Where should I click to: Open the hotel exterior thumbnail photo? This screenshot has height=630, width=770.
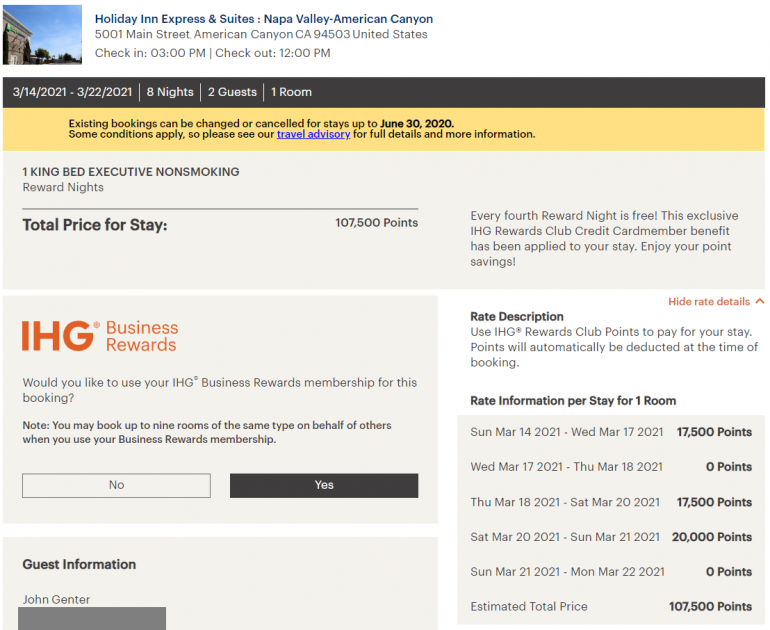42,34
